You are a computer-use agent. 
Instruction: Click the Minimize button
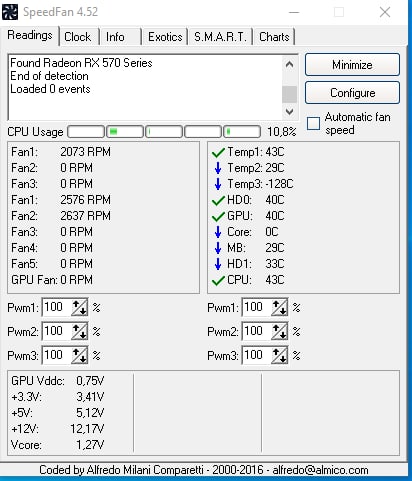[352, 65]
